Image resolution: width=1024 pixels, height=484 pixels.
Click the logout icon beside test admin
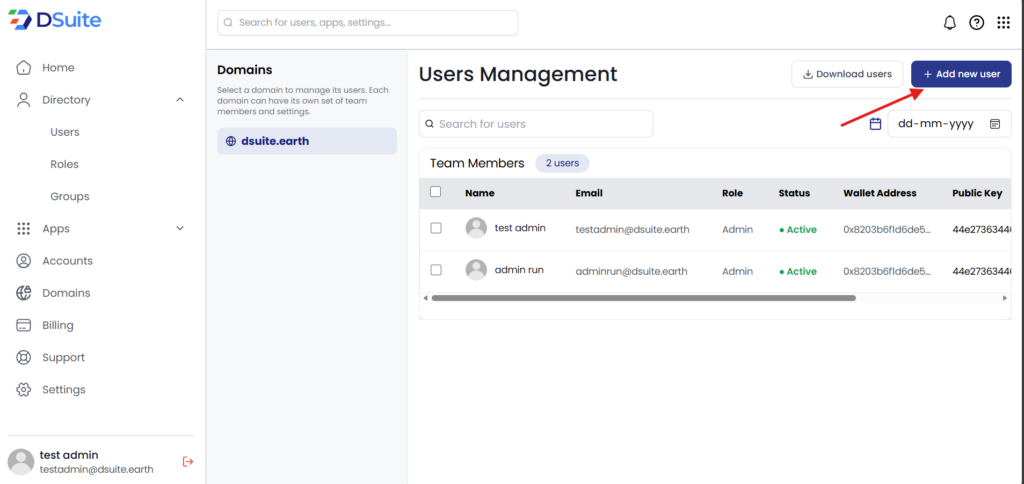(187, 461)
